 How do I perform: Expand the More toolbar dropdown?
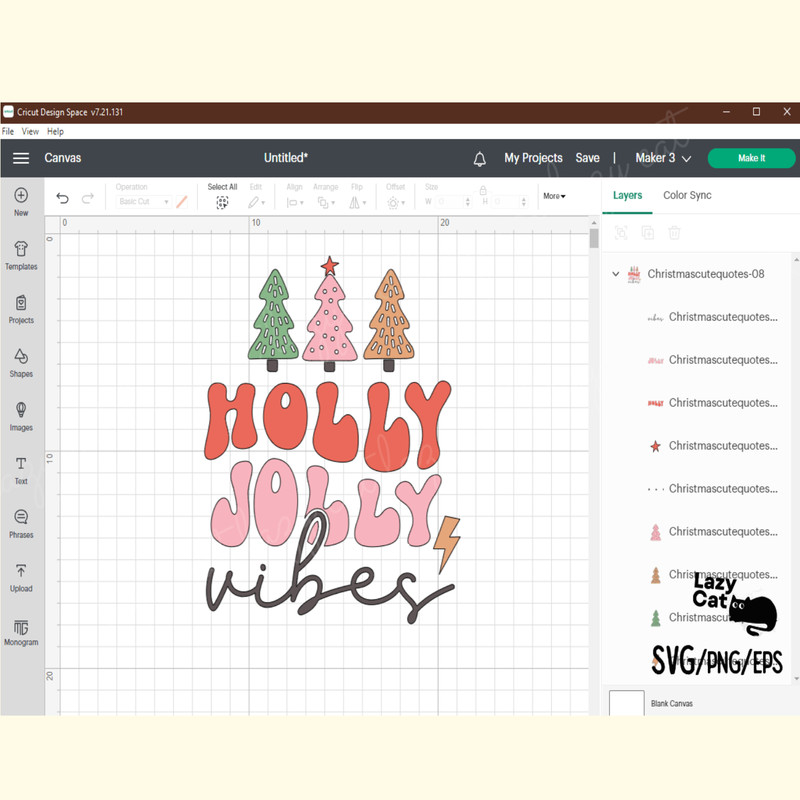tap(554, 196)
